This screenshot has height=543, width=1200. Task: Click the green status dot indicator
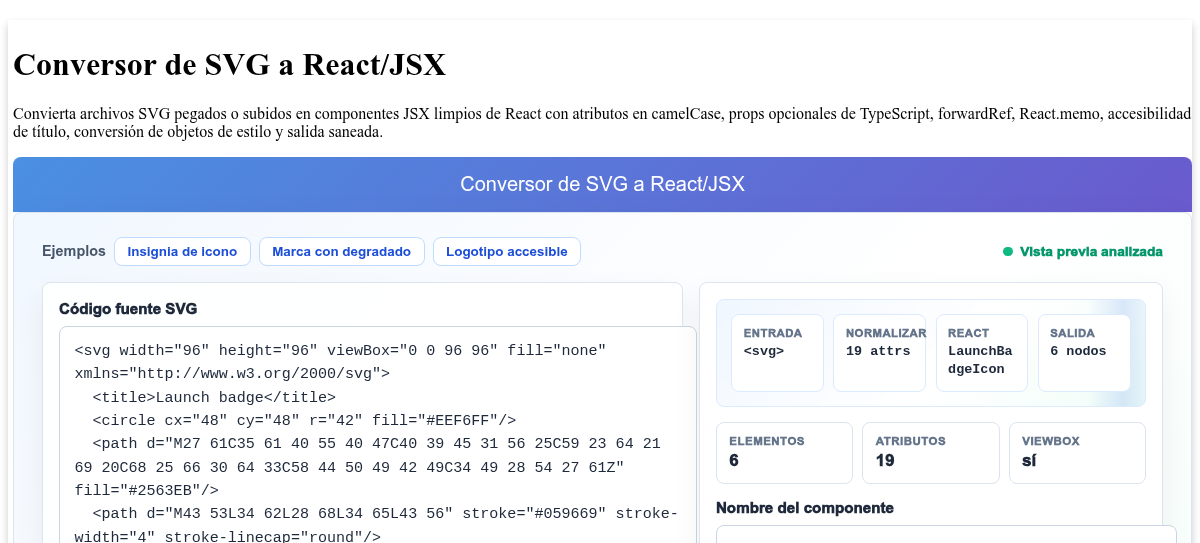click(x=1008, y=252)
